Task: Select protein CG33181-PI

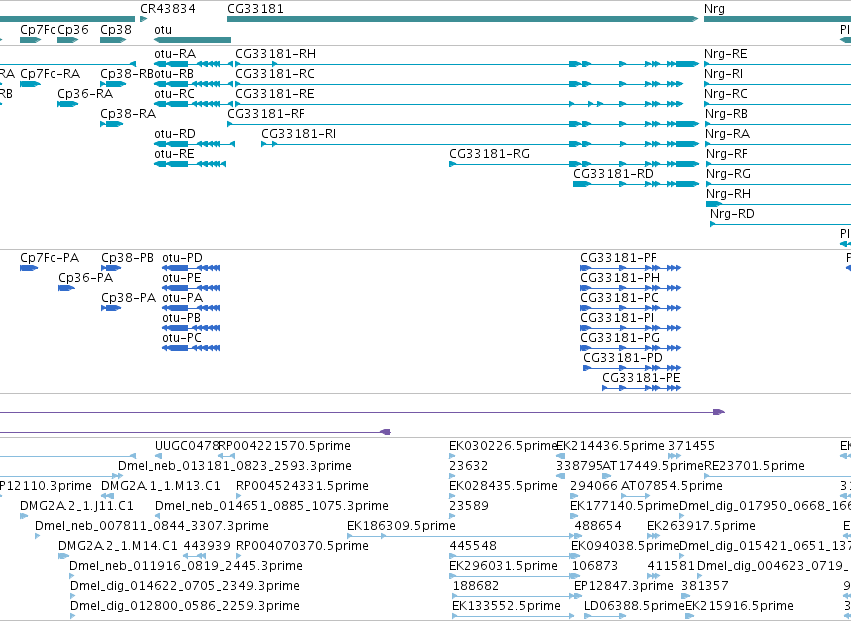Action: pos(617,318)
